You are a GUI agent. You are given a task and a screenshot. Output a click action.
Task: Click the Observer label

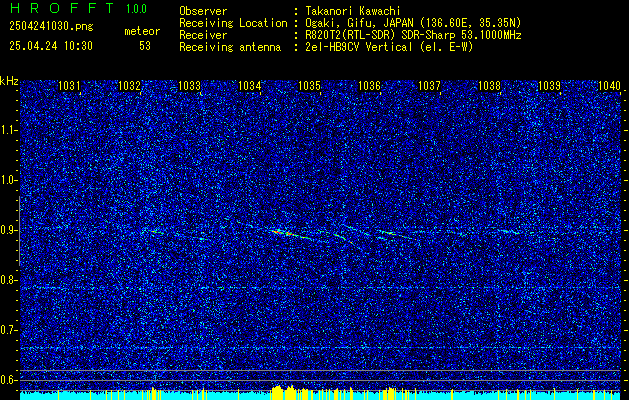click(x=203, y=11)
